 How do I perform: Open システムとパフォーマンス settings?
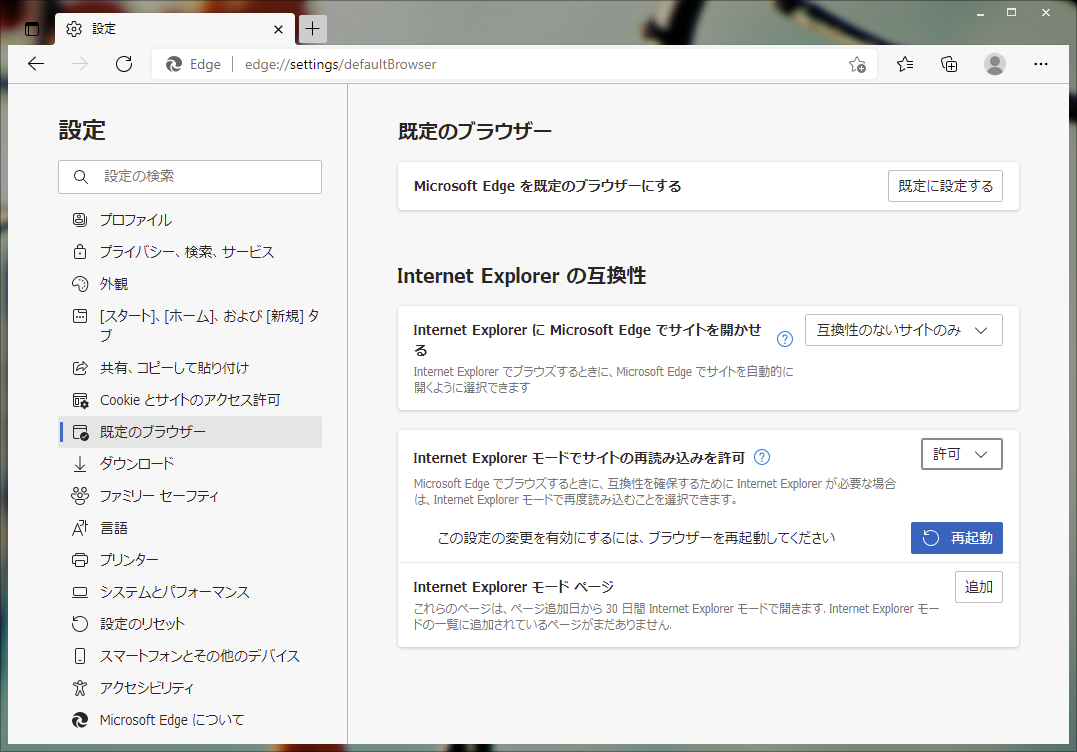[x=190, y=592]
